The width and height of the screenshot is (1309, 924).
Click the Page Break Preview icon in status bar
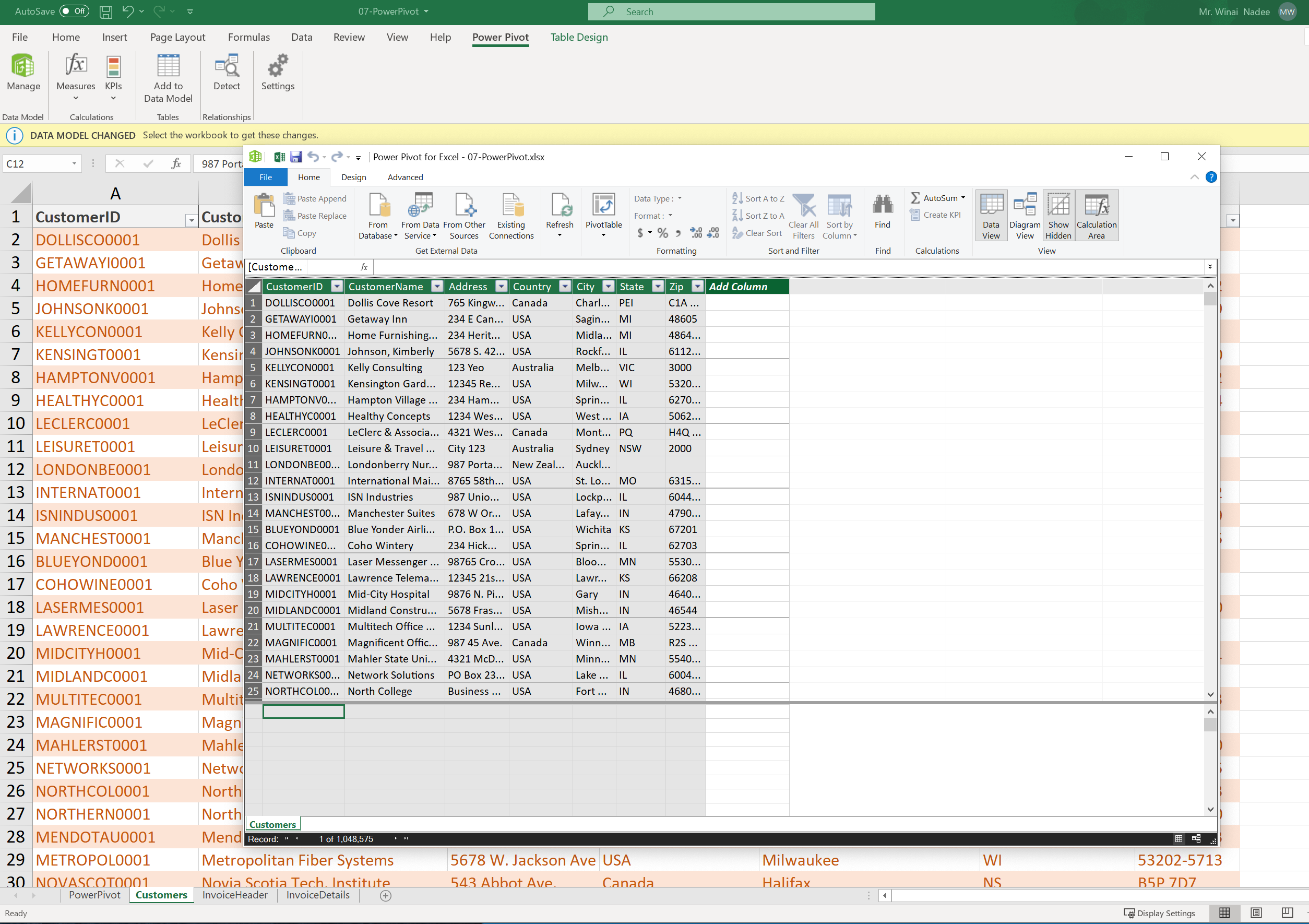(x=1287, y=913)
